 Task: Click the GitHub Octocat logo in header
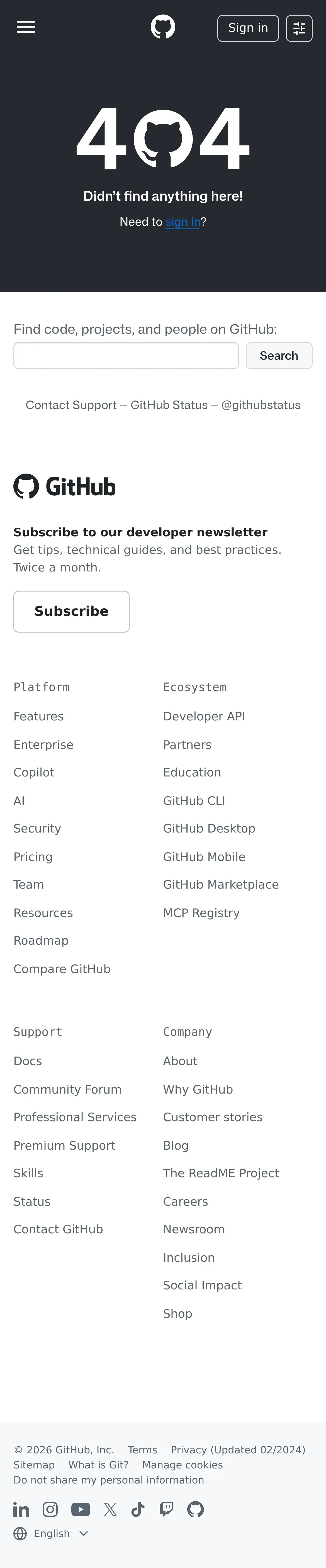163,27
